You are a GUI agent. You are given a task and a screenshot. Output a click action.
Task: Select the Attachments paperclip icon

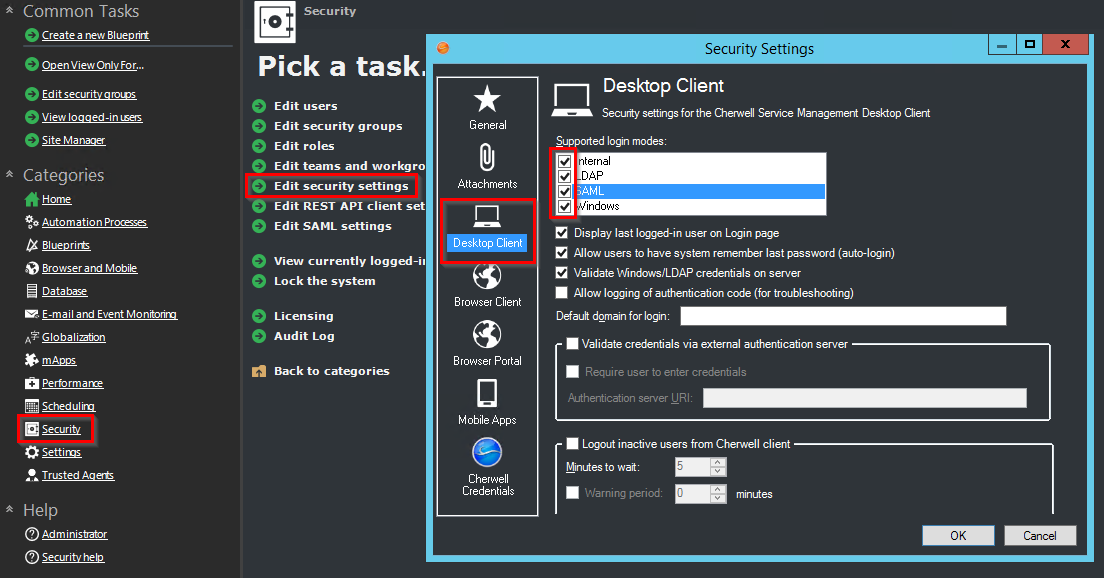487,159
